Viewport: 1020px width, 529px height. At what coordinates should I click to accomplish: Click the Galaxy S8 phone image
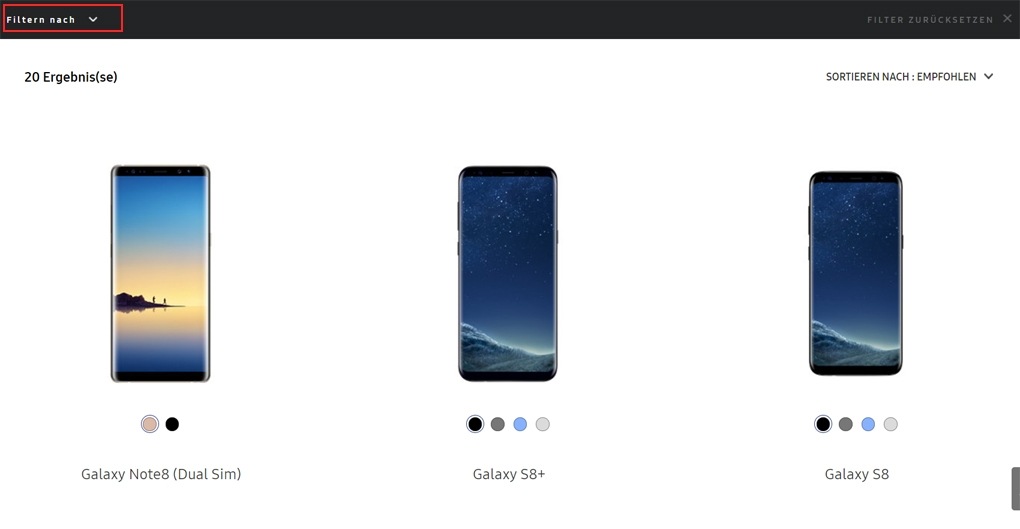856,273
